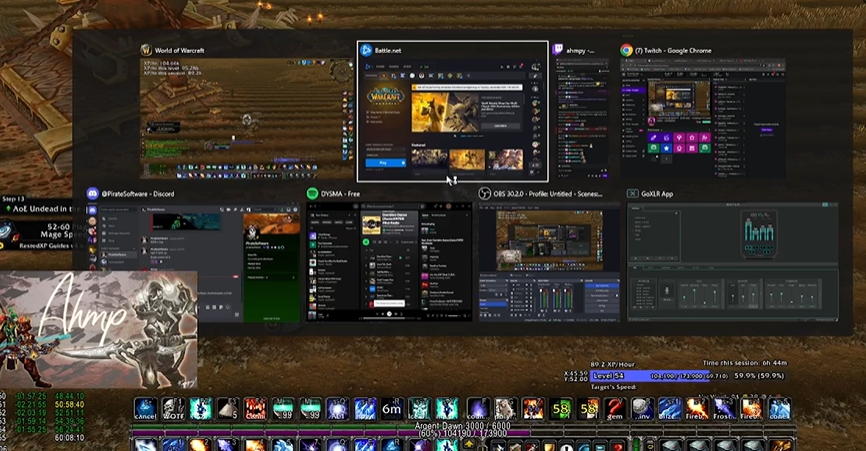Click the Discord app icon
The image size is (866, 451).
click(x=92, y=194)
